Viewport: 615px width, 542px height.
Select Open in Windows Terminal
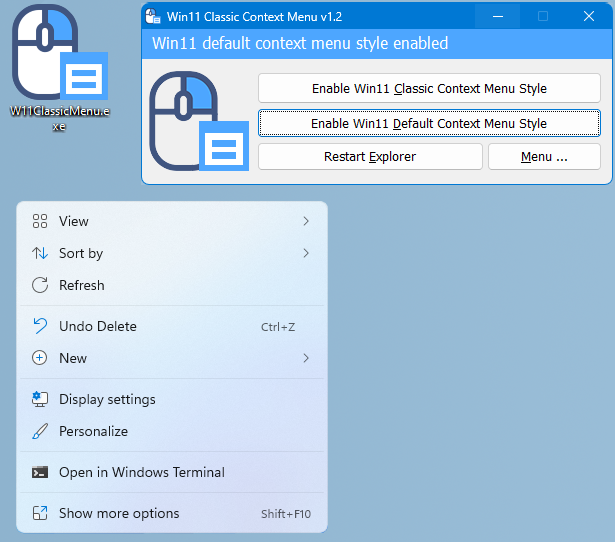[172, 472]
